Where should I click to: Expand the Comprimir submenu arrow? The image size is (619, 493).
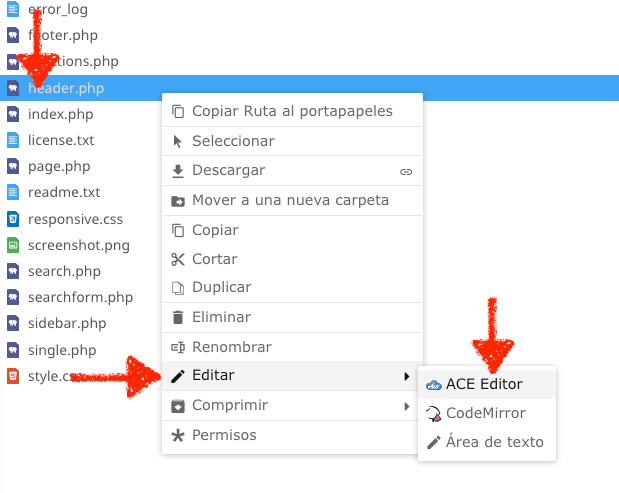coord(407,406)
